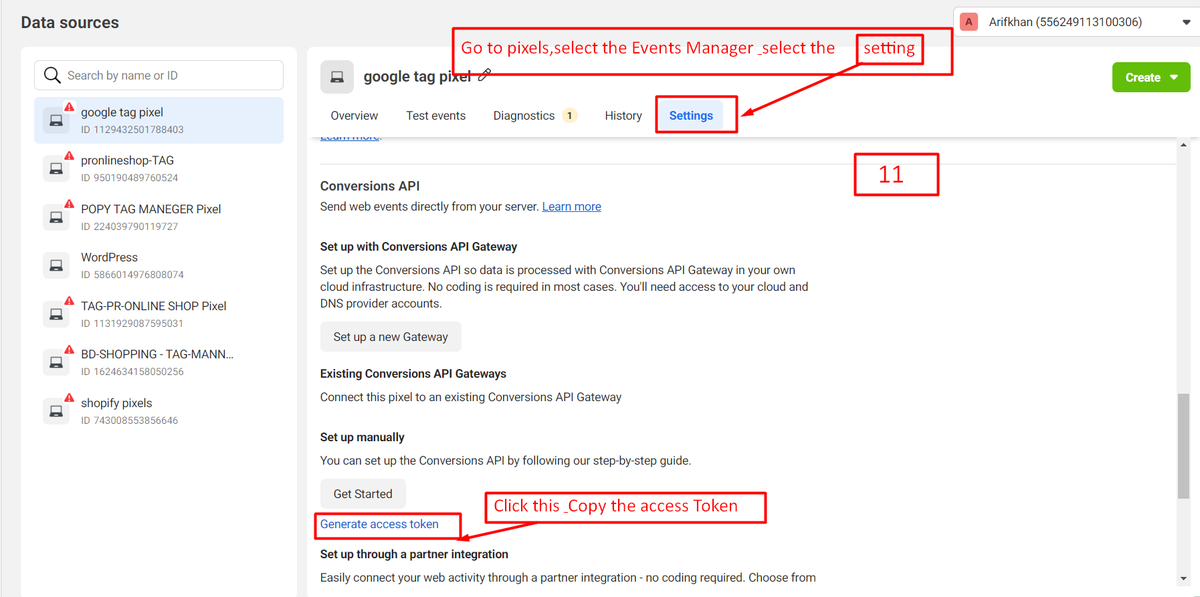Image resolution: width=1200 pixels, height=597 pixels.
Task: Open the green Create dropdown
Action: coord(1151,77)
